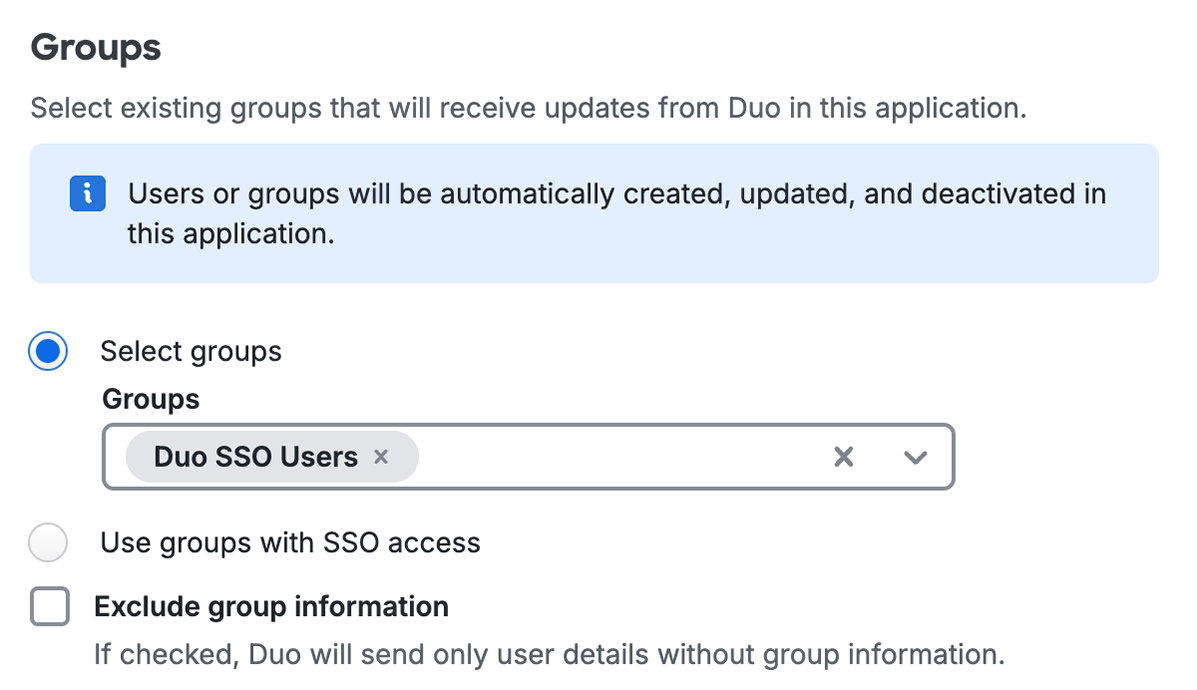Select the Duo SSO Users chip
This screenshot has width=1197, height=690.
255,457
